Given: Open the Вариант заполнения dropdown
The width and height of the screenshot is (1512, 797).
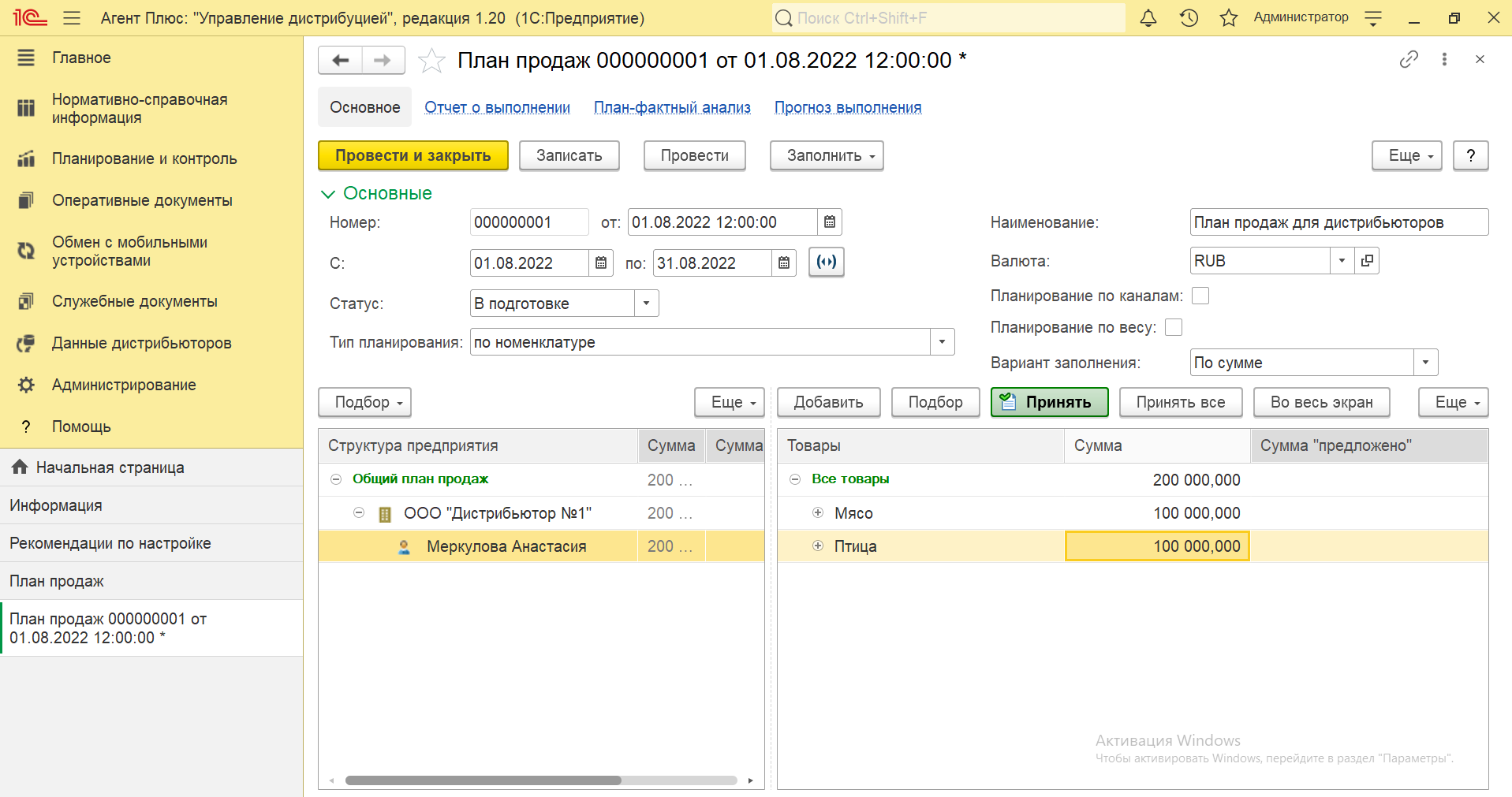Looking at the screenshot, I should pos(1425,363).
